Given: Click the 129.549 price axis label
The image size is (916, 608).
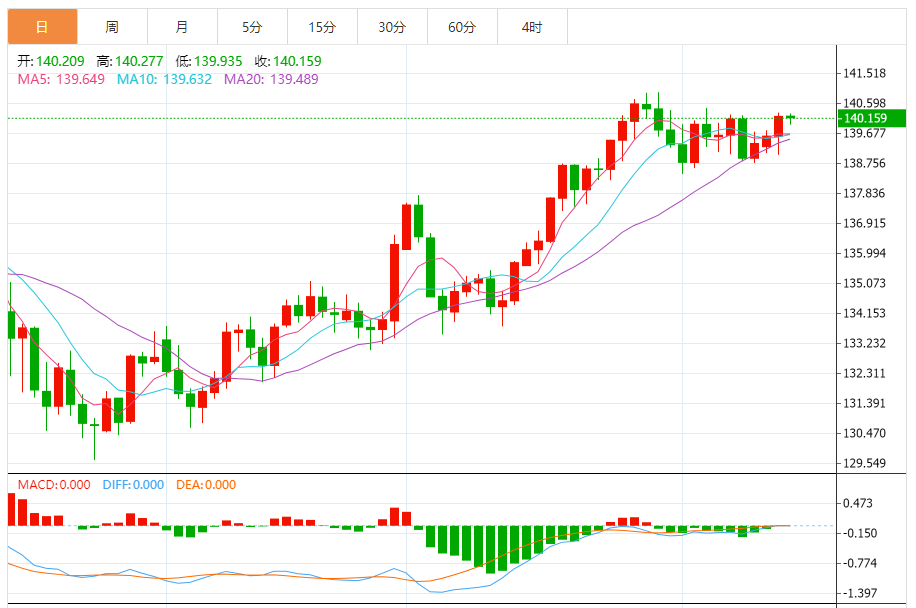Looking at the screenshot, I should 864,464.
